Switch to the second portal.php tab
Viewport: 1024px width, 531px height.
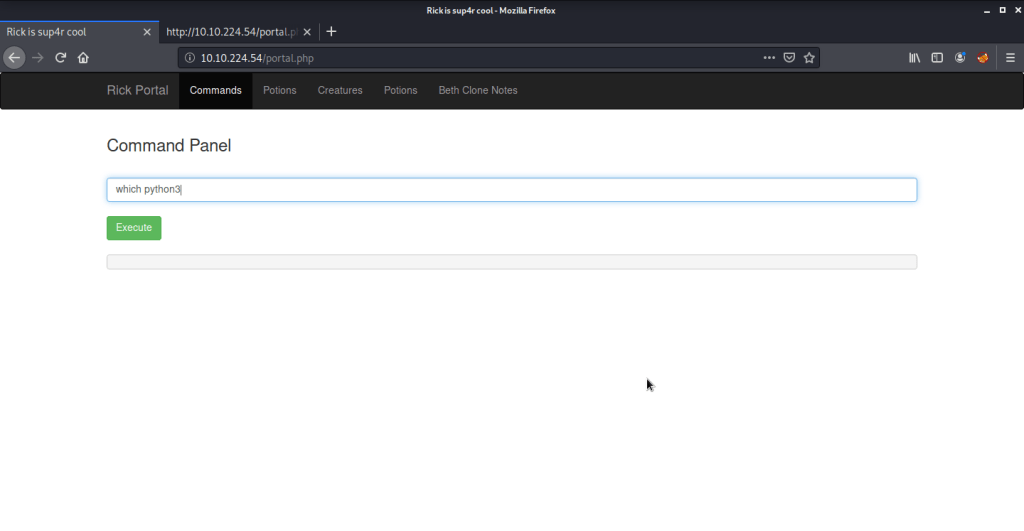pos(230,32)
